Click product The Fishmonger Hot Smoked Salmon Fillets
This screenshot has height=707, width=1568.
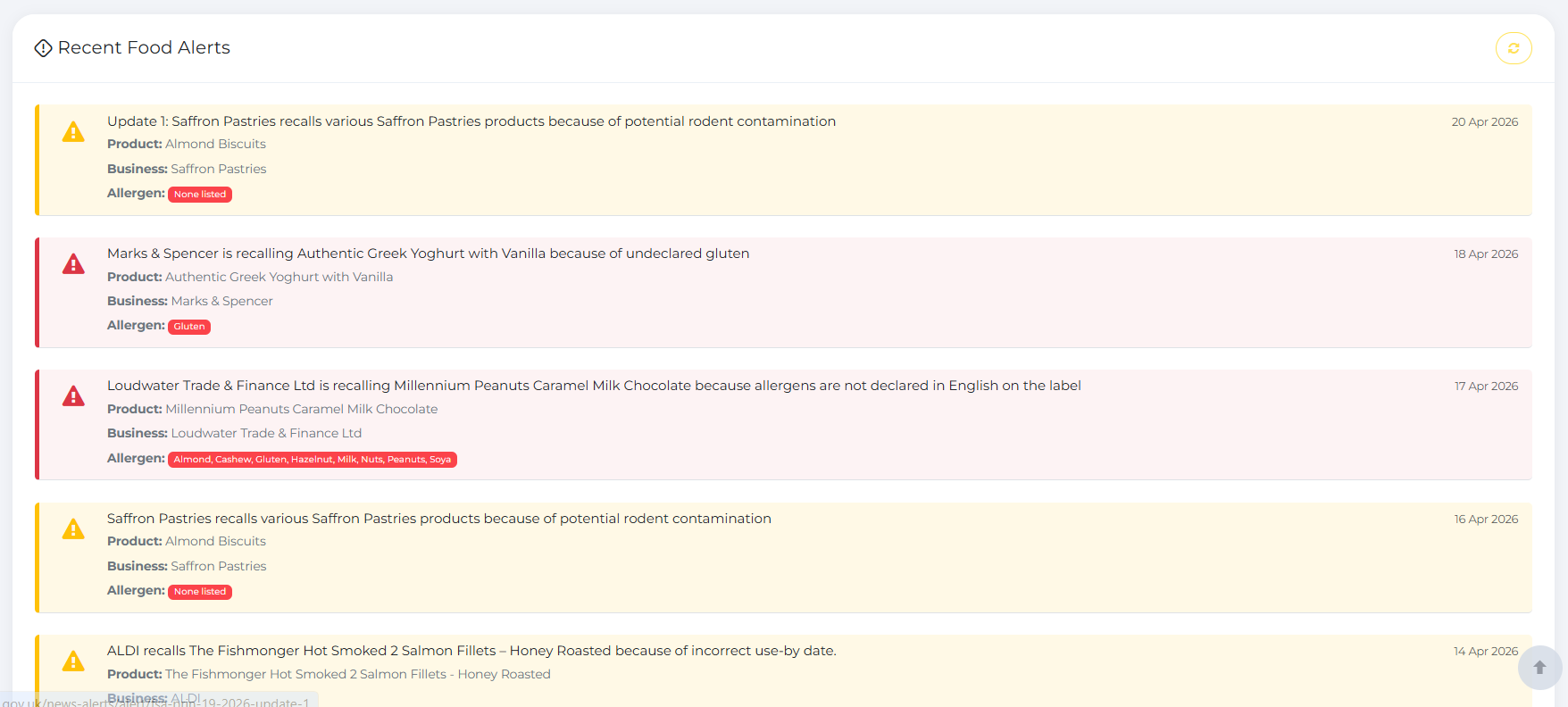(x=358, y=674)
